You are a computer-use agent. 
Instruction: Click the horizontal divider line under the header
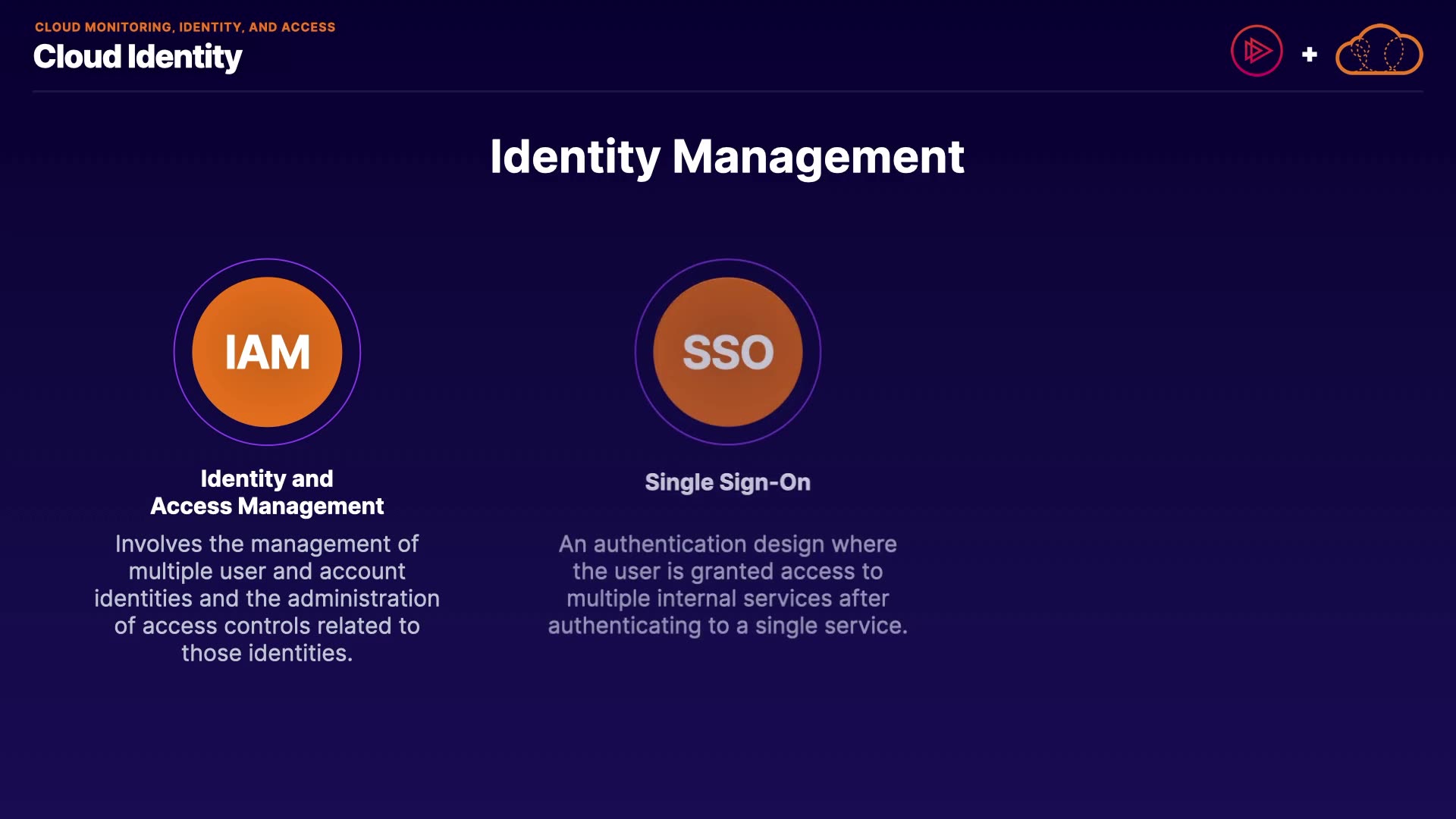tap(727, 91)
